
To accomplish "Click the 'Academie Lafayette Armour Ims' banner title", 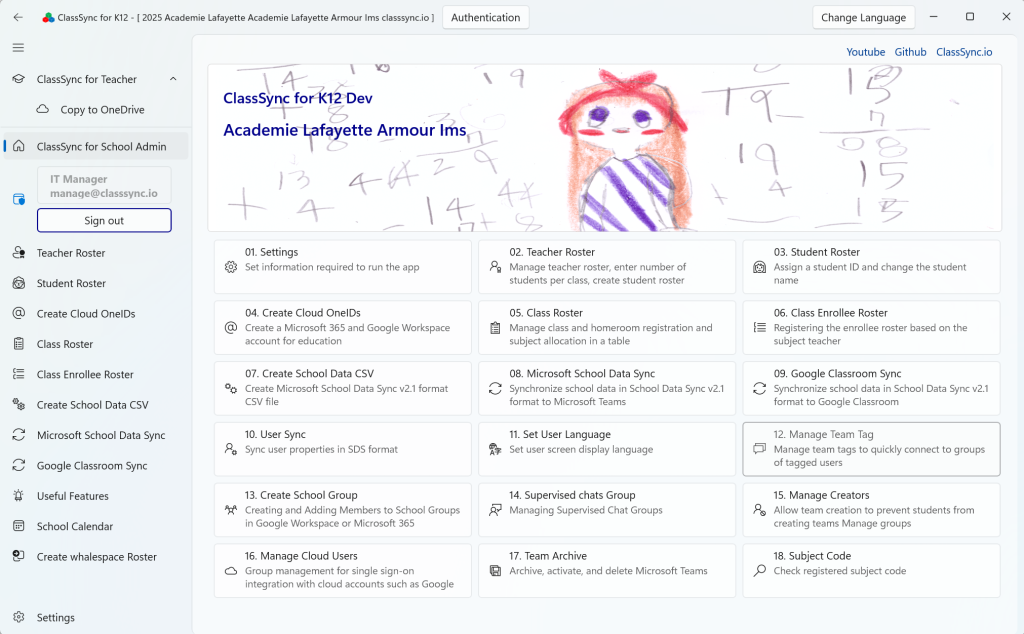I will (x=345, y=130).
